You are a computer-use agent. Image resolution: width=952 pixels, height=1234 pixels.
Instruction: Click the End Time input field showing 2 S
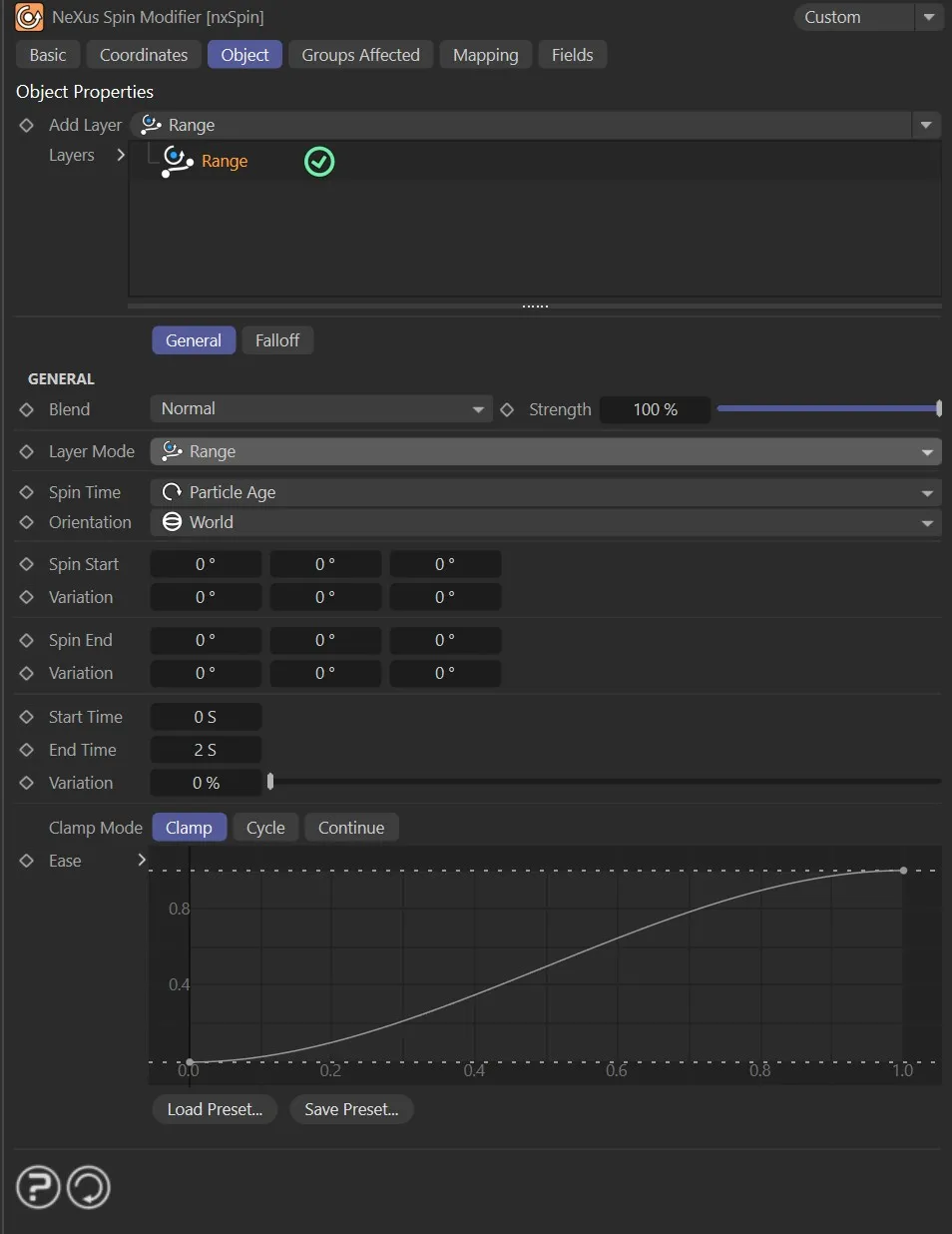(x=206, y=750)
